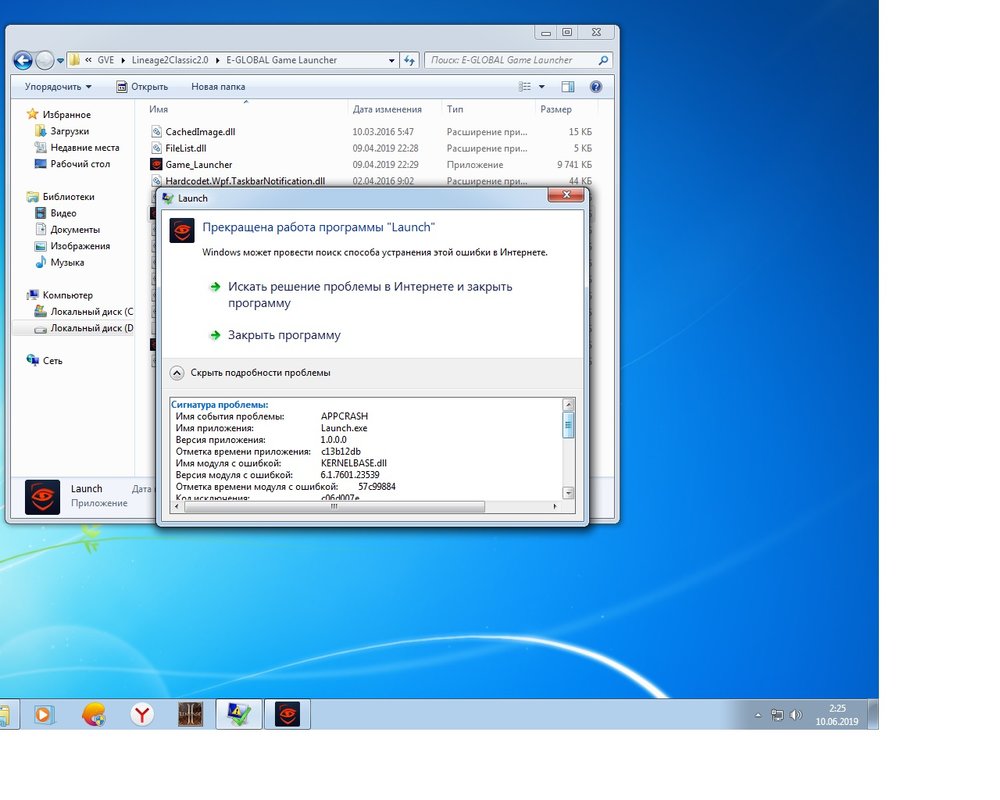Open the Упорядочить dropdown menu

[58, 87]
